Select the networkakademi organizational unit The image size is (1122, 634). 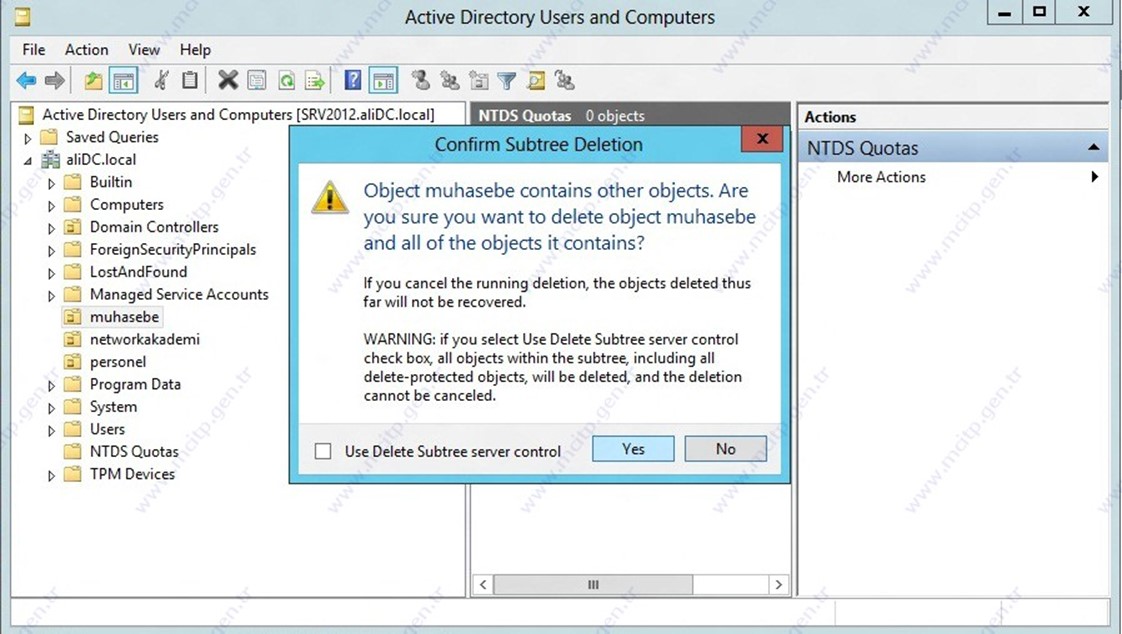145,339
